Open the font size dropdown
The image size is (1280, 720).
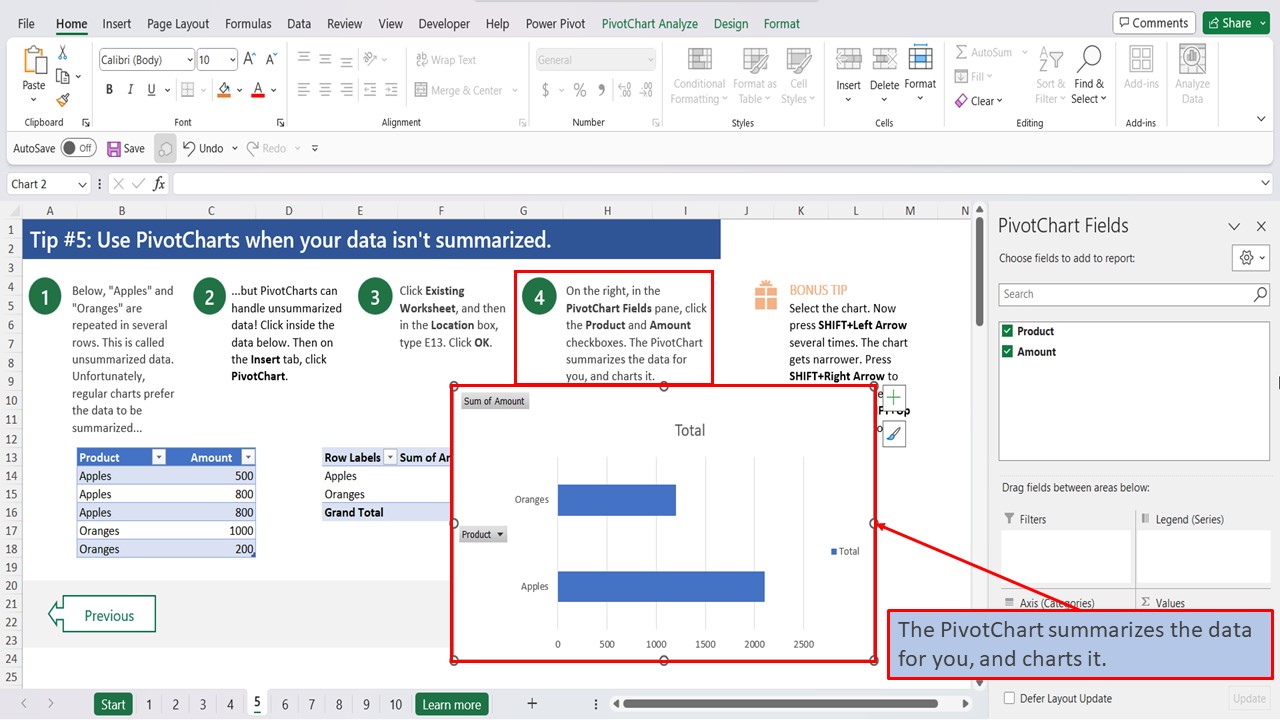pos(231,59)
